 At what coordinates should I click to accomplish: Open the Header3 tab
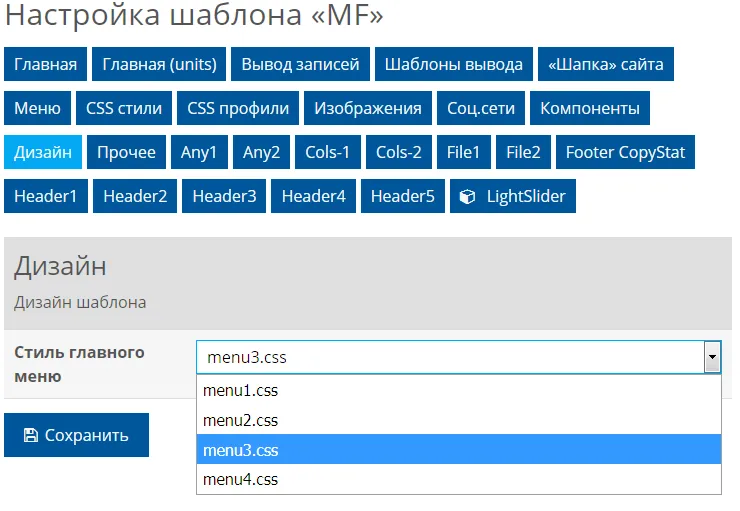(x=224, y=196)
